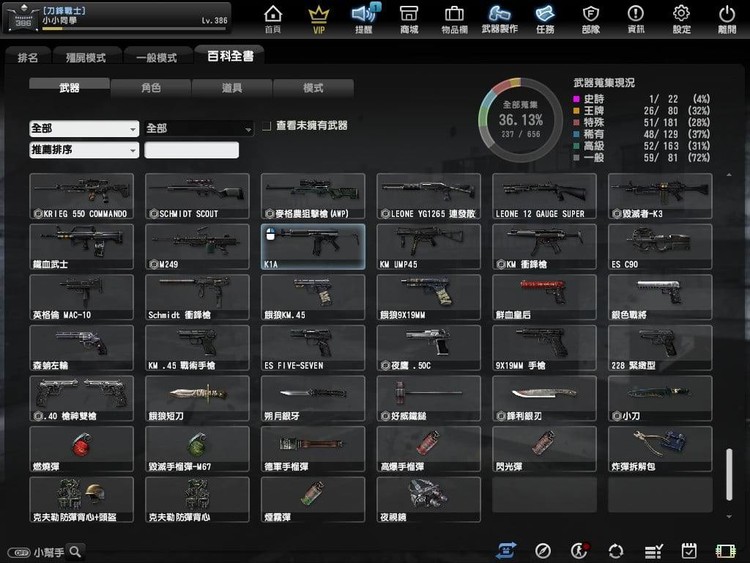Click the circular refresh arrows icon
Viewport: 750px width, 563px height.
point(616,551)
